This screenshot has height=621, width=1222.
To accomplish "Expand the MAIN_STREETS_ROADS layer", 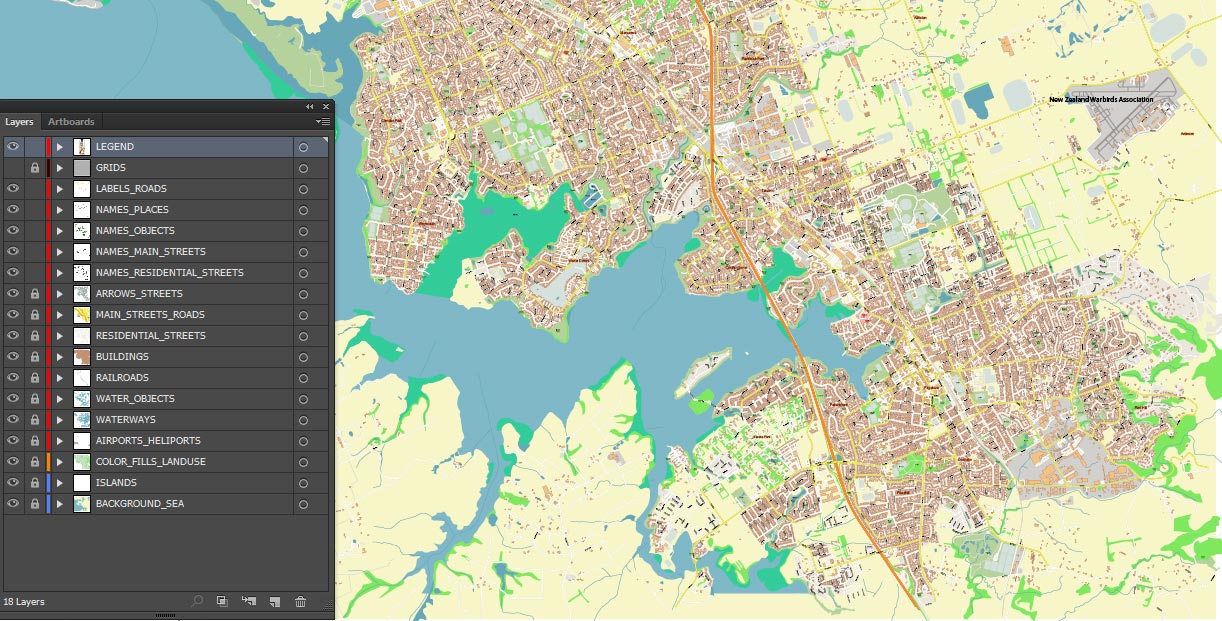I will point(60,315).
